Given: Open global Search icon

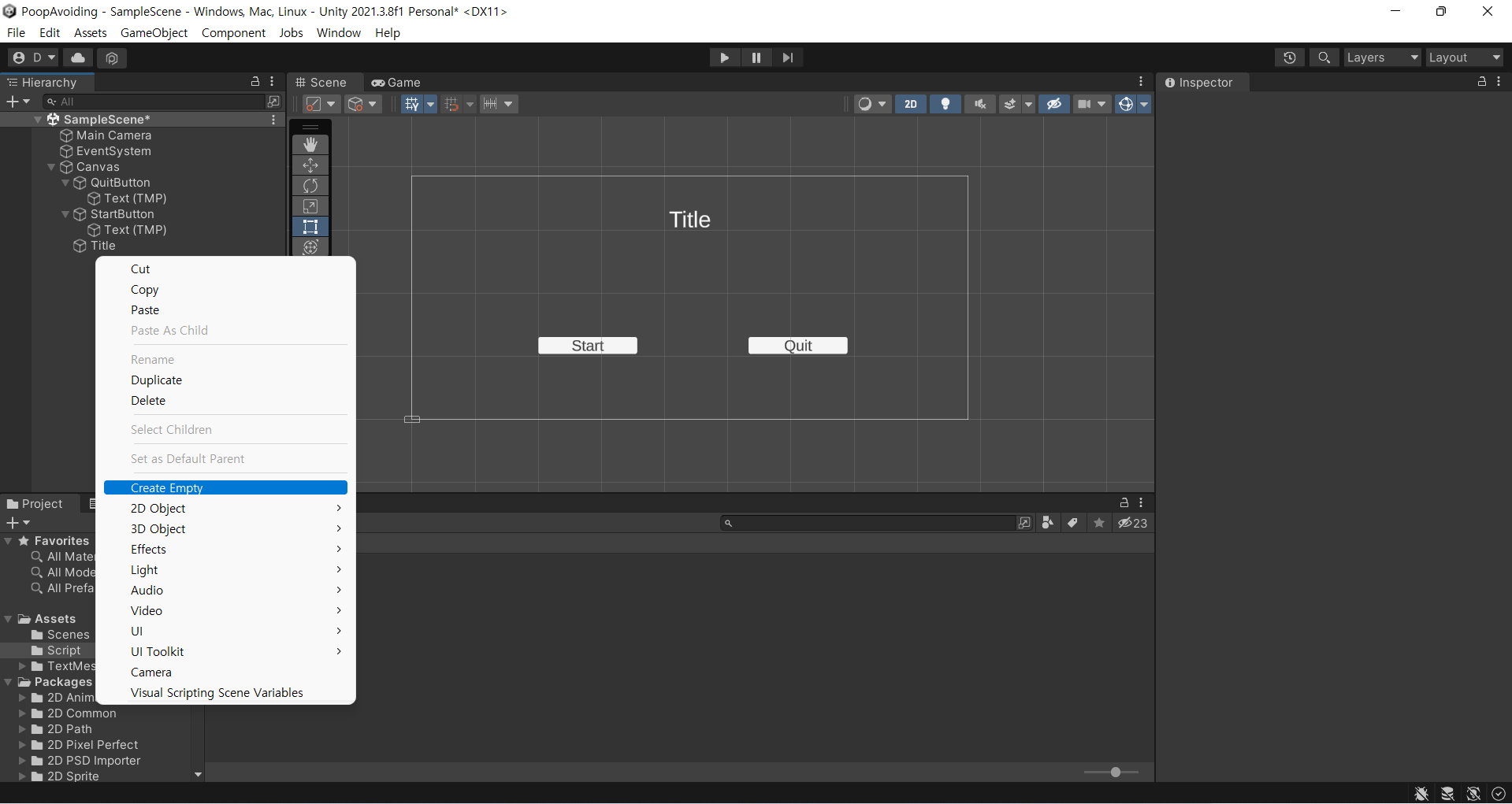Looking at the screenshot, I should pos(1324,57).
